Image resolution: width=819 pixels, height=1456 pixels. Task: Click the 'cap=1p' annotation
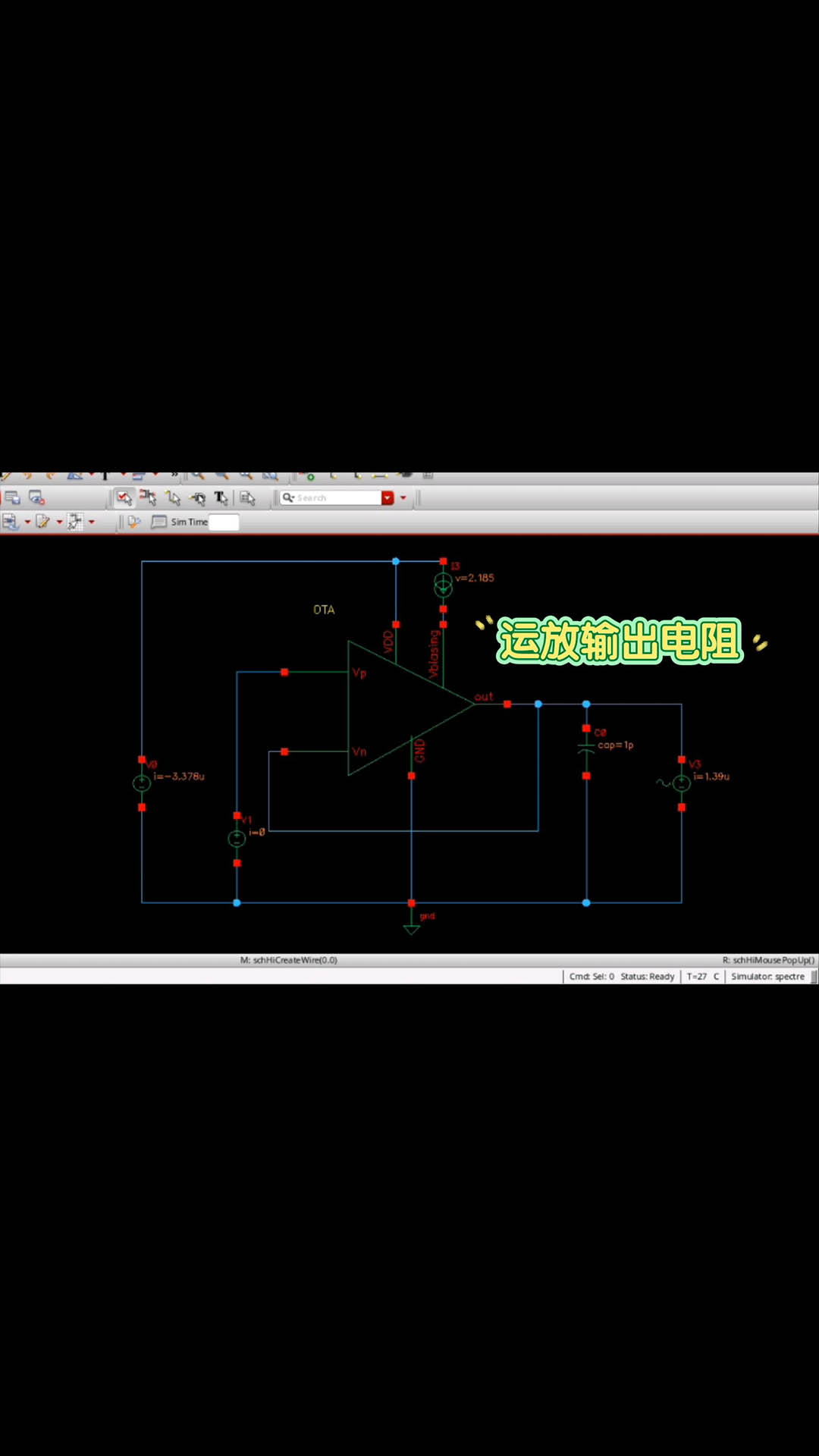pyautogui.click(x=616, y=745)
